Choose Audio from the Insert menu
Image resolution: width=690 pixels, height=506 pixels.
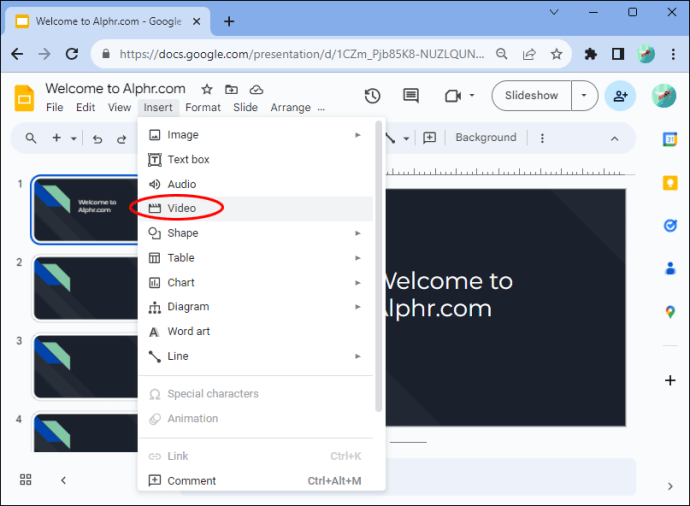click(x=256, y=184)
